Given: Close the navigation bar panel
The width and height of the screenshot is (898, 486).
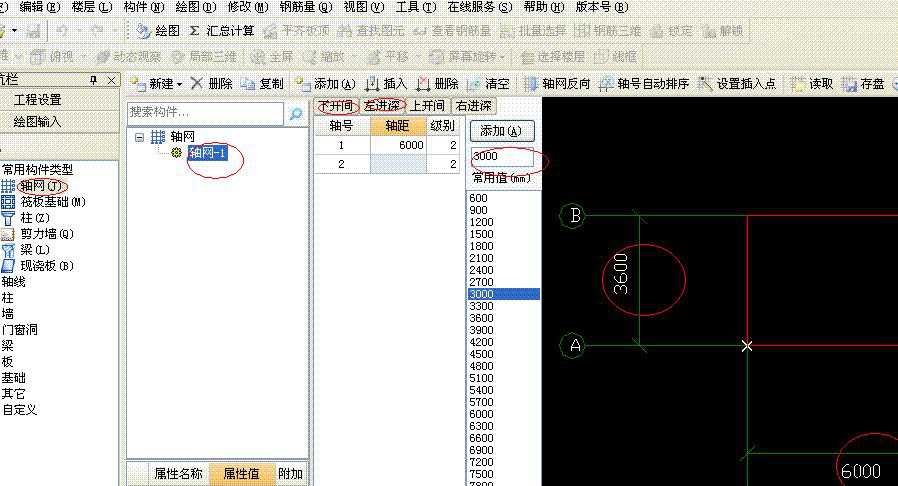Looking at the screenshot, I should [x=112, y=80].
